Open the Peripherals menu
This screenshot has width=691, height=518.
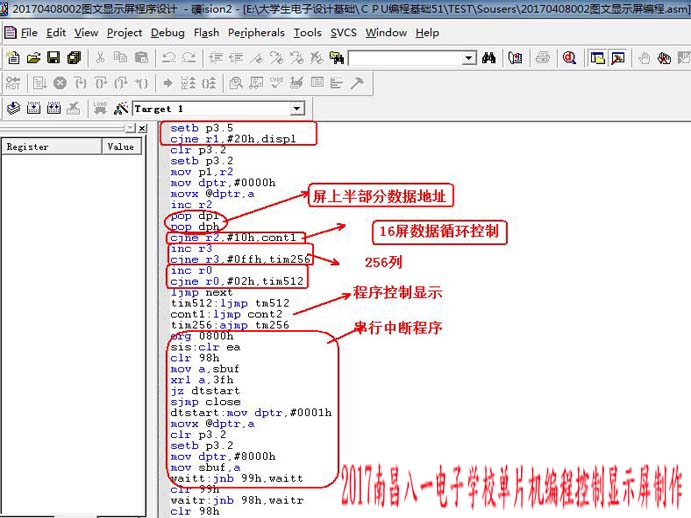(256, 33)
